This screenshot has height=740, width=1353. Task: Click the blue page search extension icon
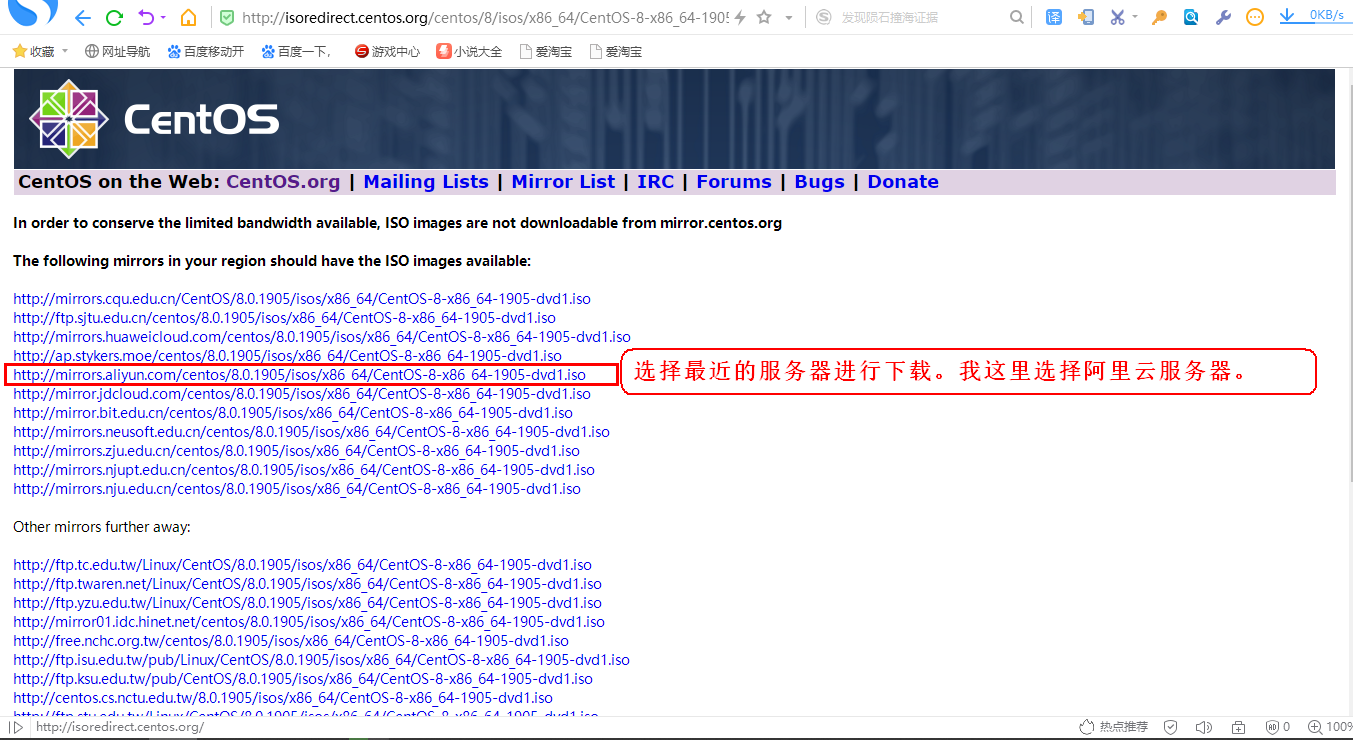tap(1191, 17)
